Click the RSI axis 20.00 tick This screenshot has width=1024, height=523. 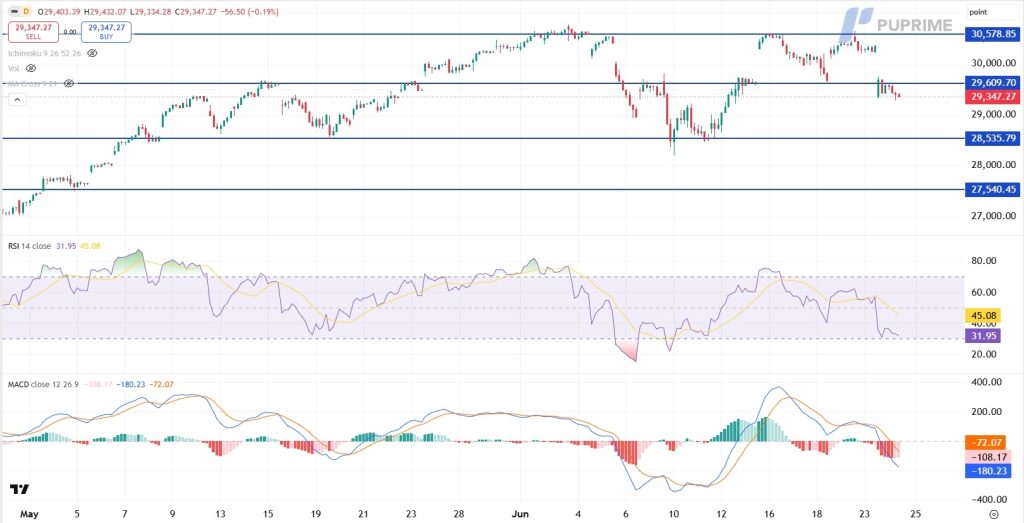[x=983, y=354]
